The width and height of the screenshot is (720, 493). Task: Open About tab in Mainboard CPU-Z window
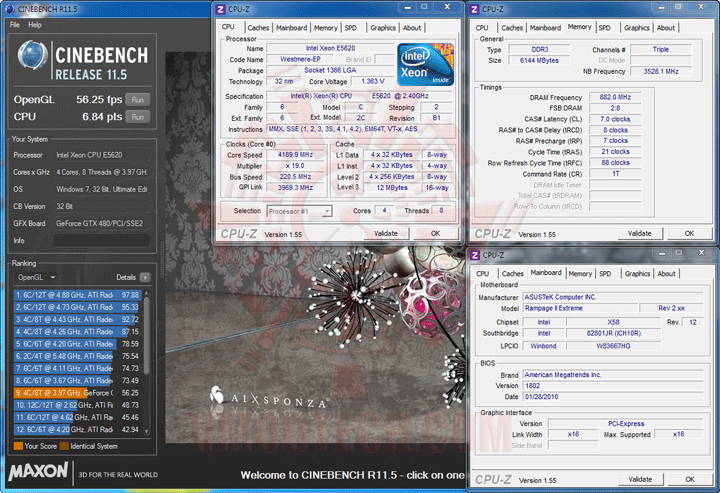pyautogui.click(x=666, y=274)
